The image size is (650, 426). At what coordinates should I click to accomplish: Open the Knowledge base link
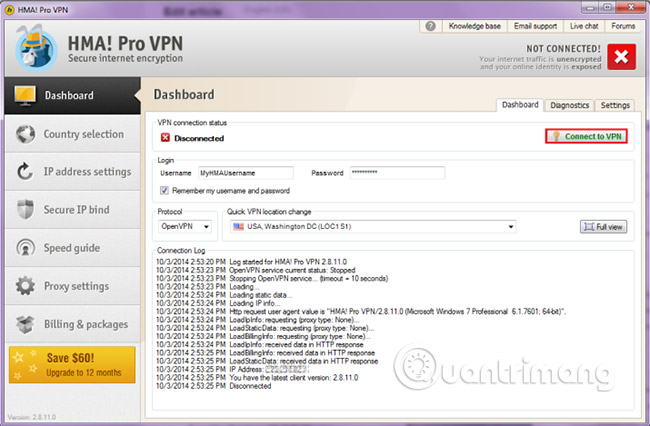(475, 26)
